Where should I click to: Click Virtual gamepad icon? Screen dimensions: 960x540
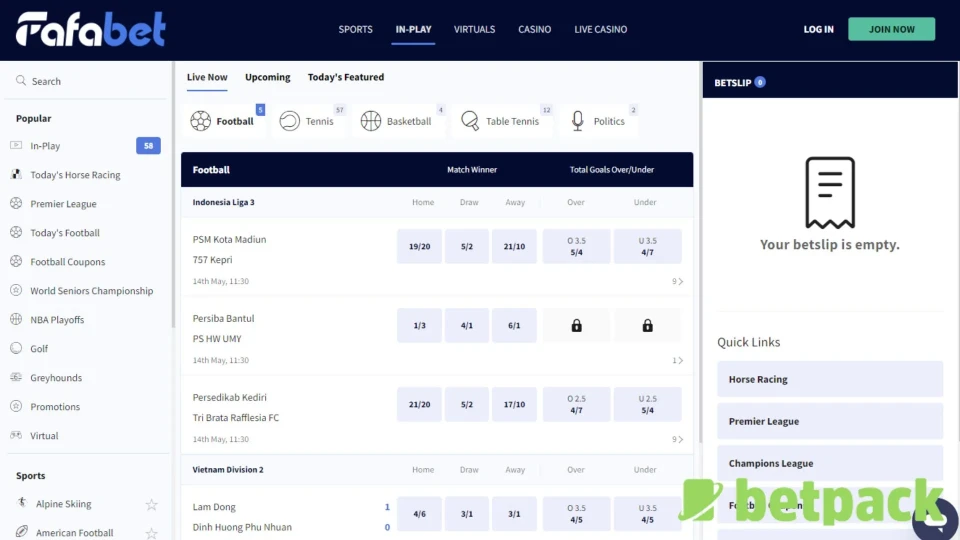(x=16, y=435)
